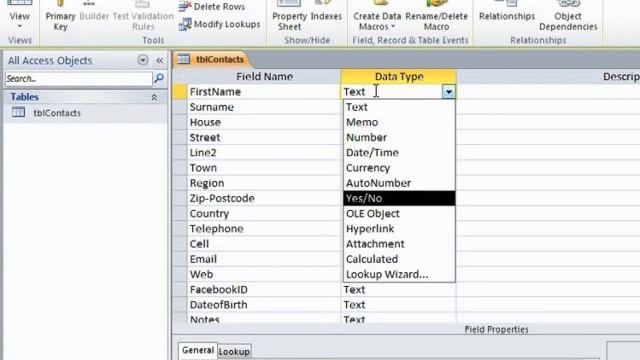
Task: Choose Hyperlink data type
Action: pos(399,229)
